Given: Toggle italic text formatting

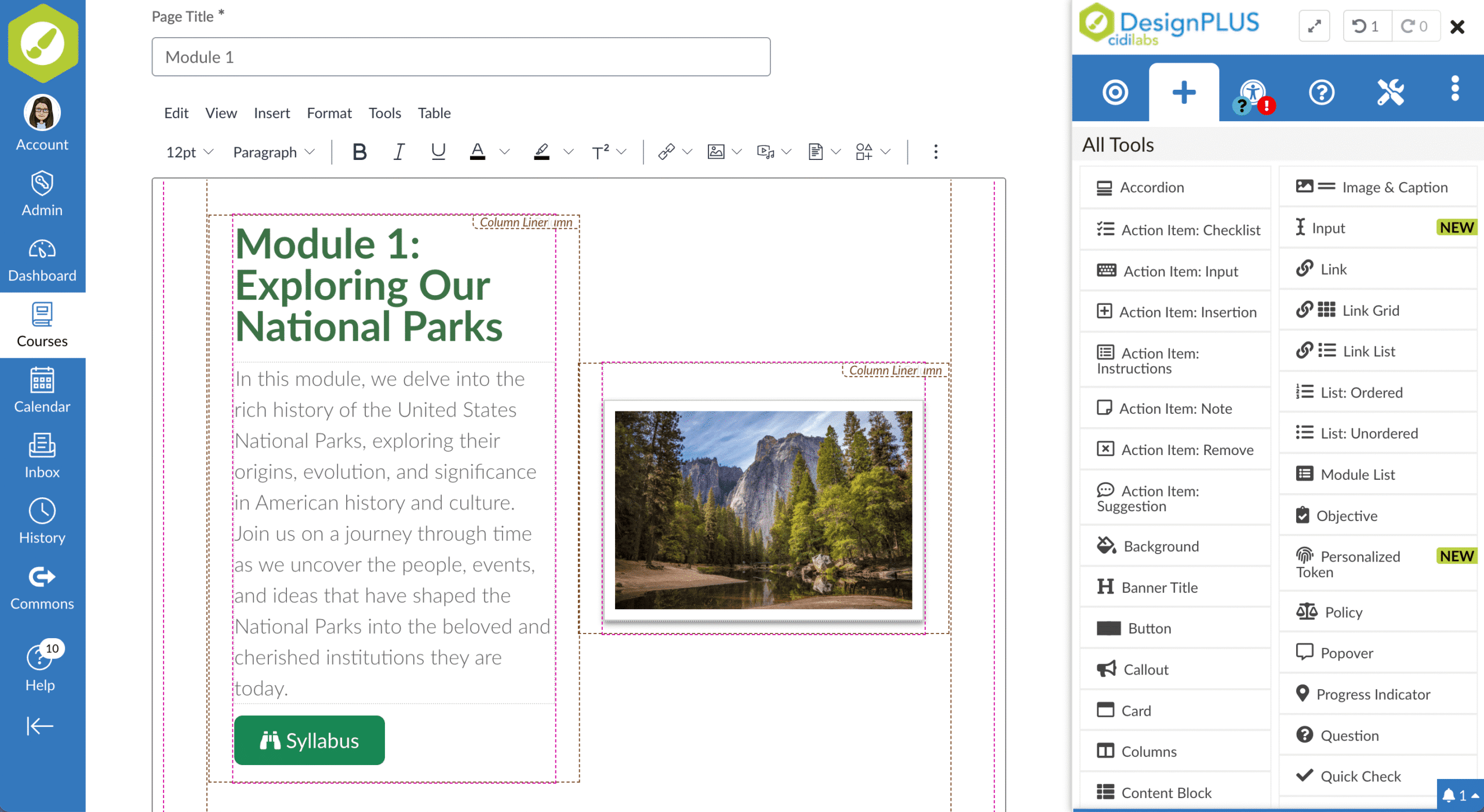Looking at the screenshot, I should coord(399,152).
